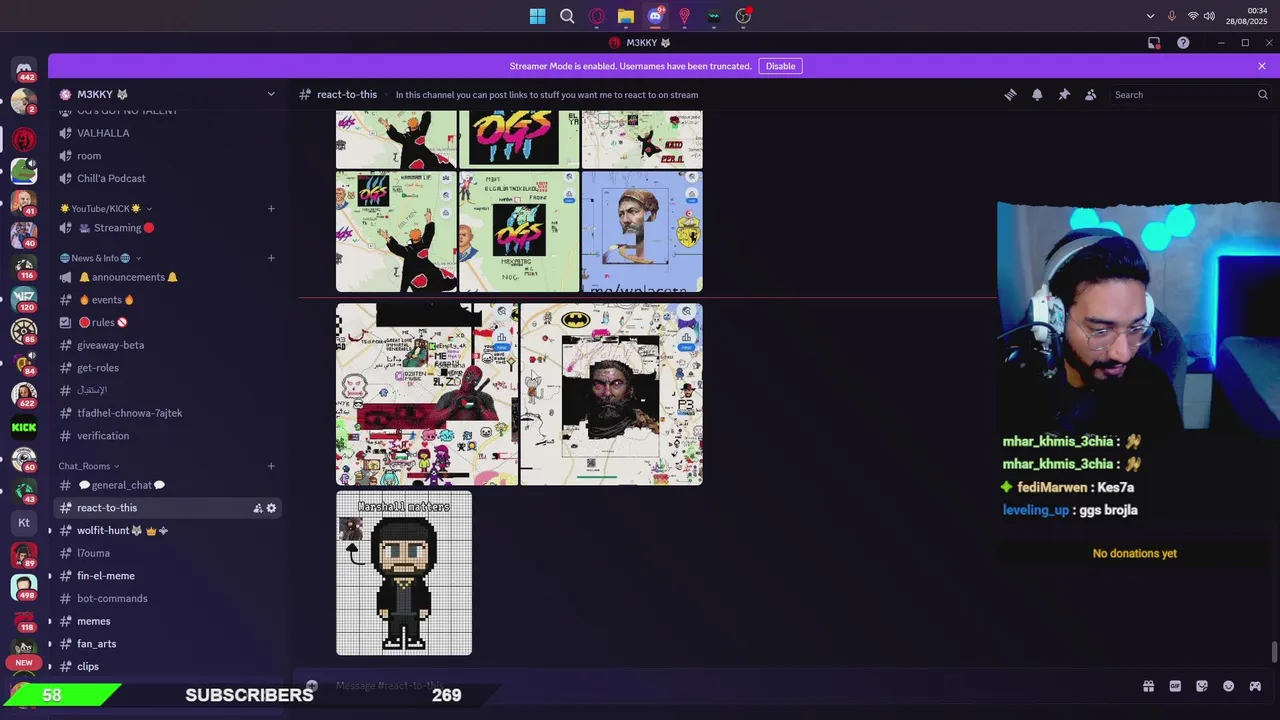Open Discord help question mark icon
This screenshot has width=1280, height=720.
tap(1183, 43)
